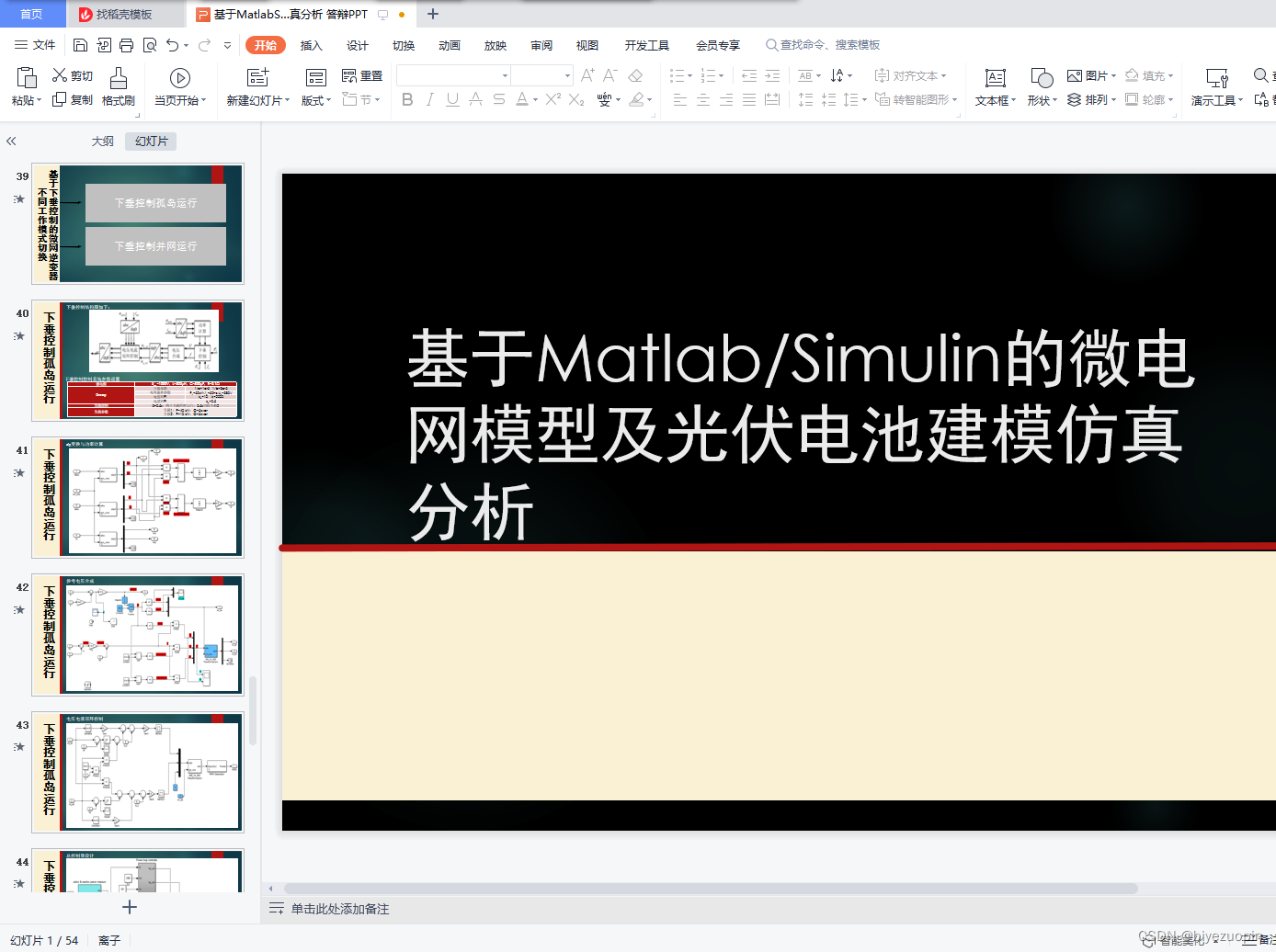Open the font color dropdown arrow
Viewport: 1276px width, 952px height.
pos(535,100)
